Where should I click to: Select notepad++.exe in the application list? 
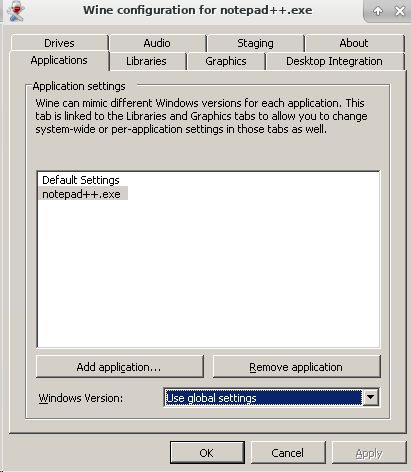point(83,194)
